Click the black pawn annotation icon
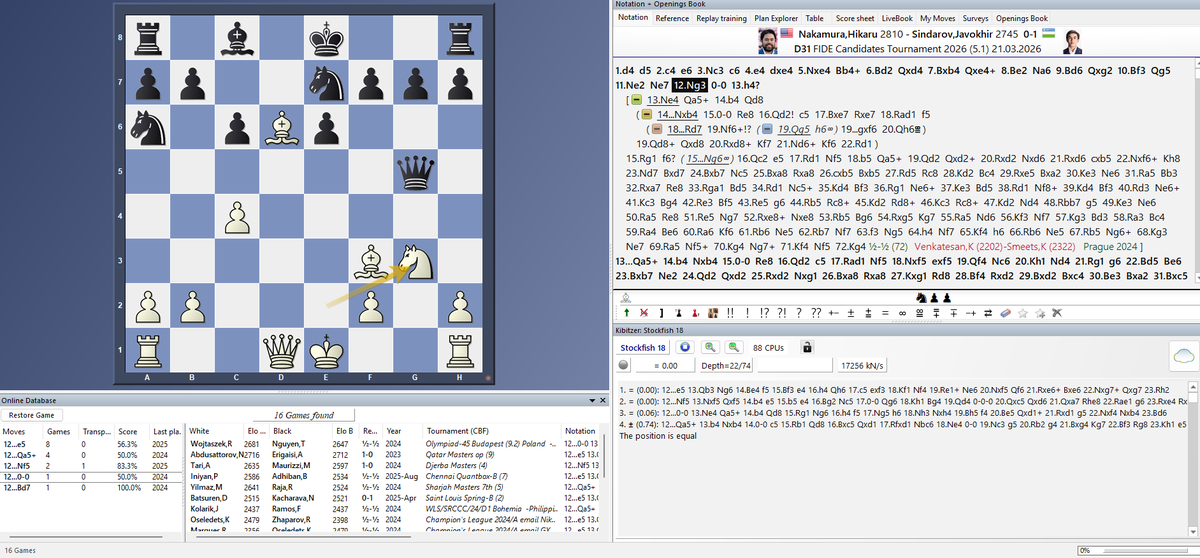The image size is (1200, 558). coord(678,312)
